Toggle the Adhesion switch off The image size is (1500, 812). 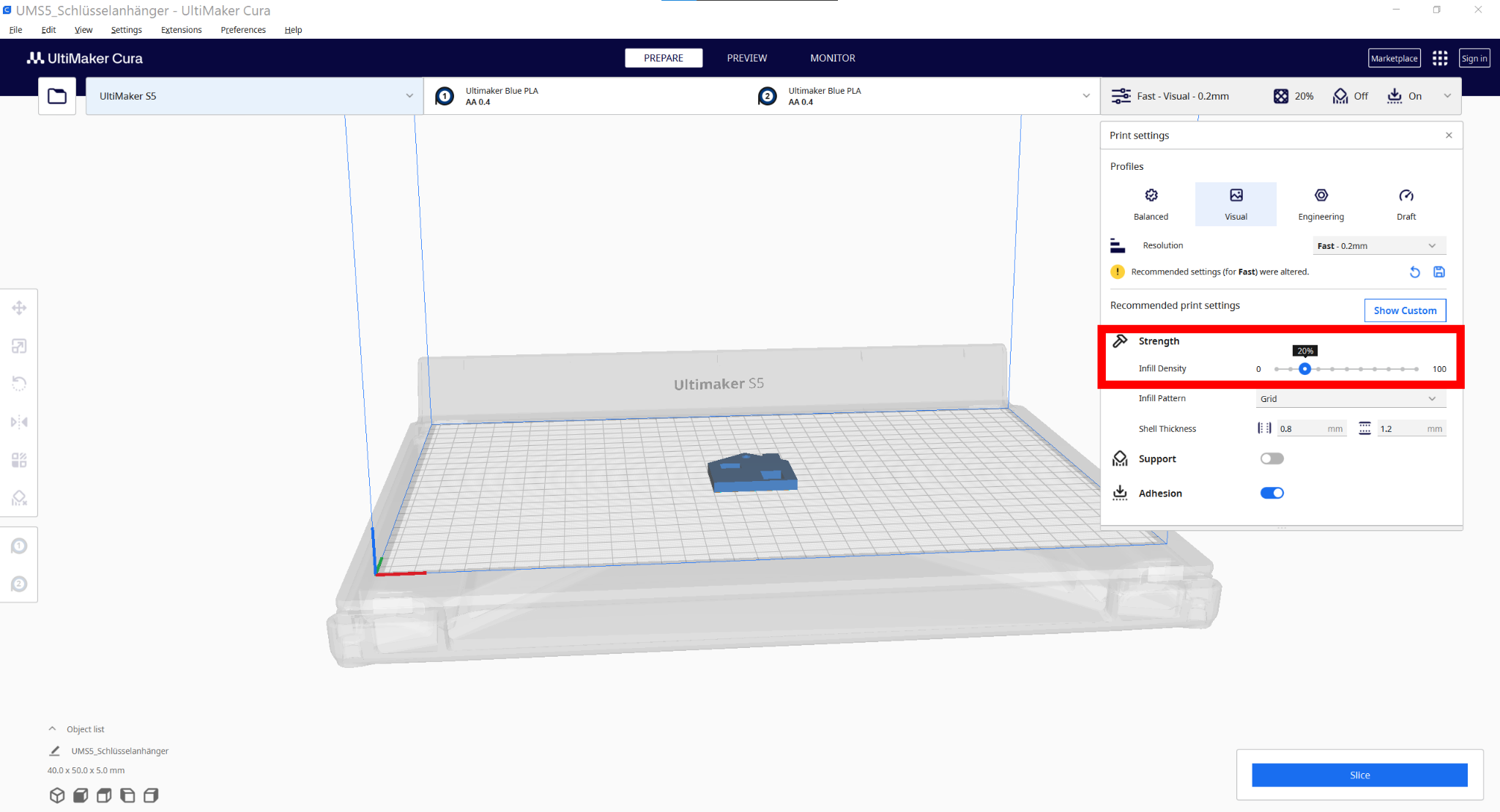[1272, 493]
